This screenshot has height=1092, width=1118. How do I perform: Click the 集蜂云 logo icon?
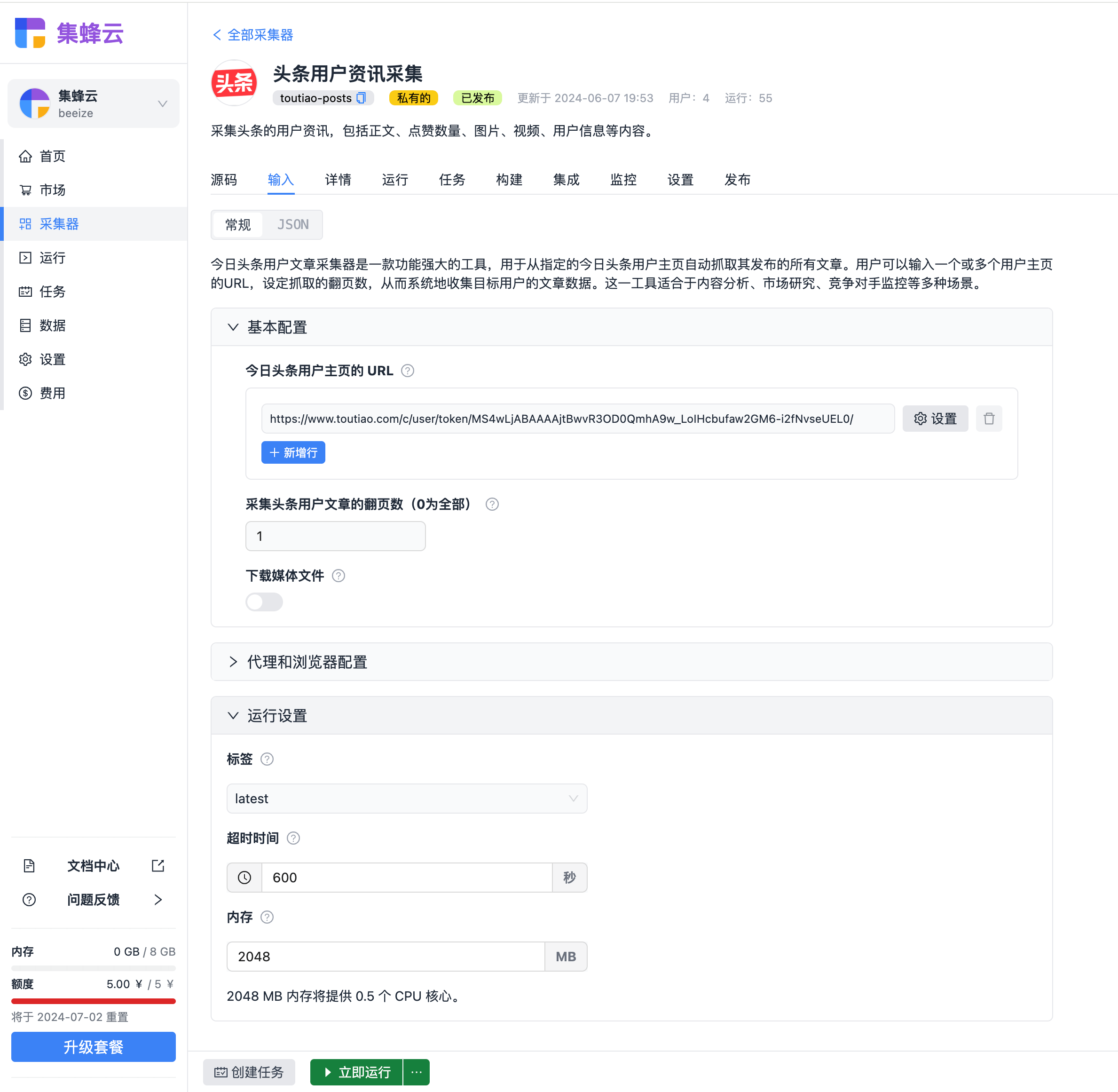[x=30, y=33]
